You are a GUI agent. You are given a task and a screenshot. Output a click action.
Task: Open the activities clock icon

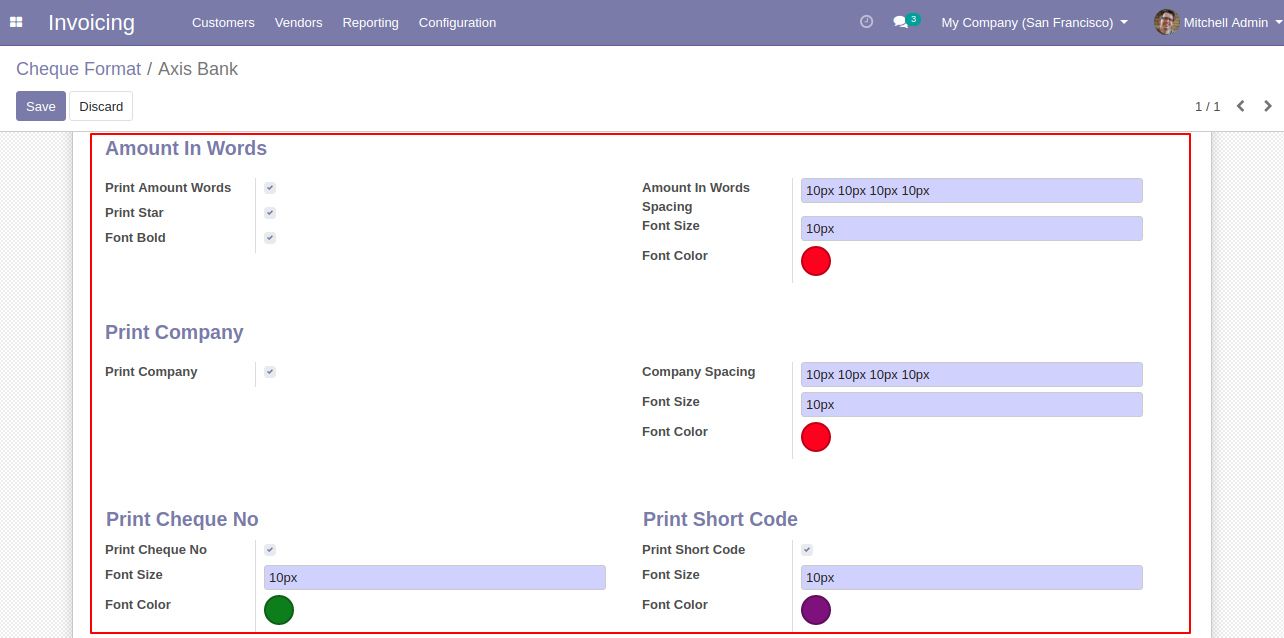coord(866,22)
